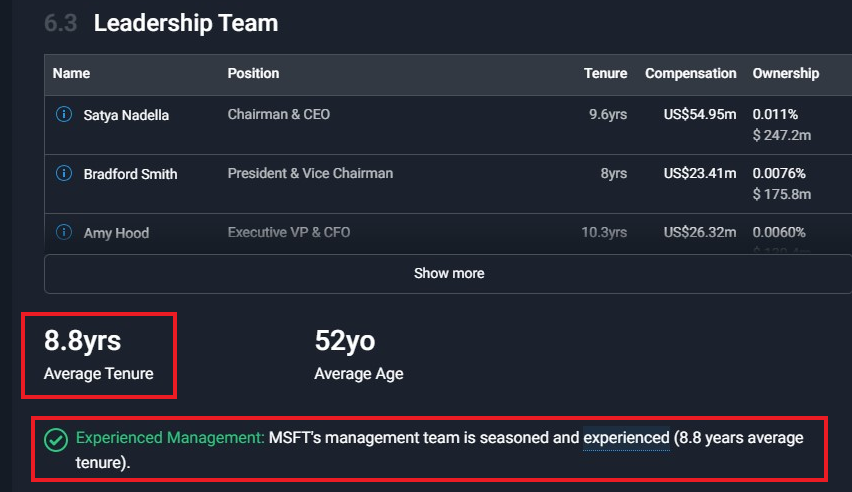The width and height of the screenshot is (852, 492).
Task: Click the 8.8yrs Average Tenure stat
Action: 98,355
